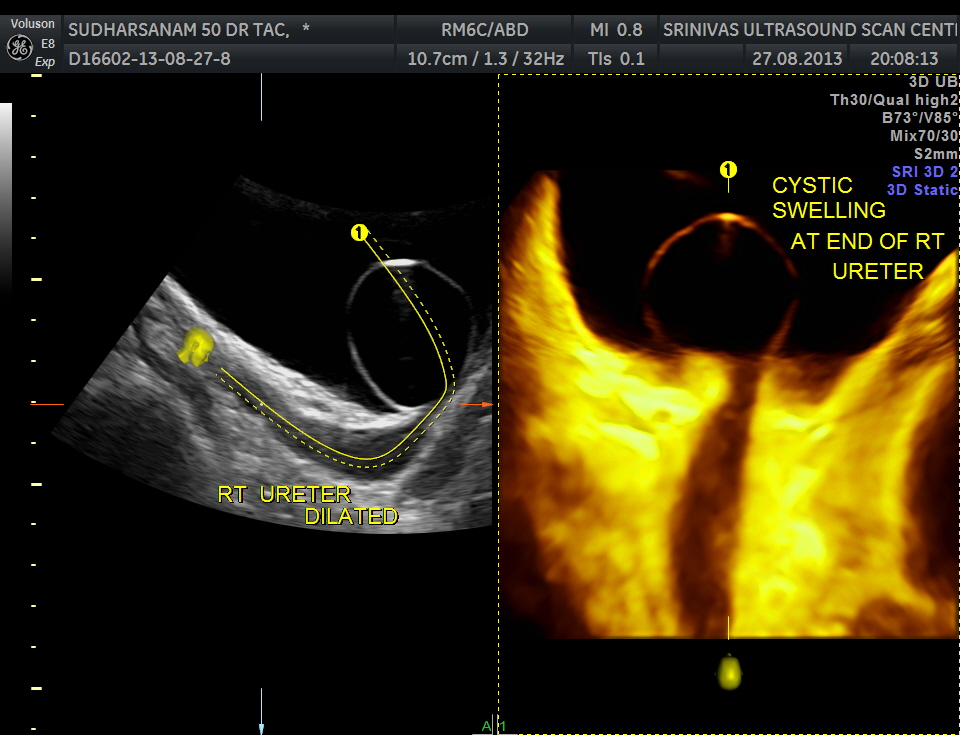Click the blue arrow at the bottom
This screenshot has width=960, height=735.
point(261,727)
